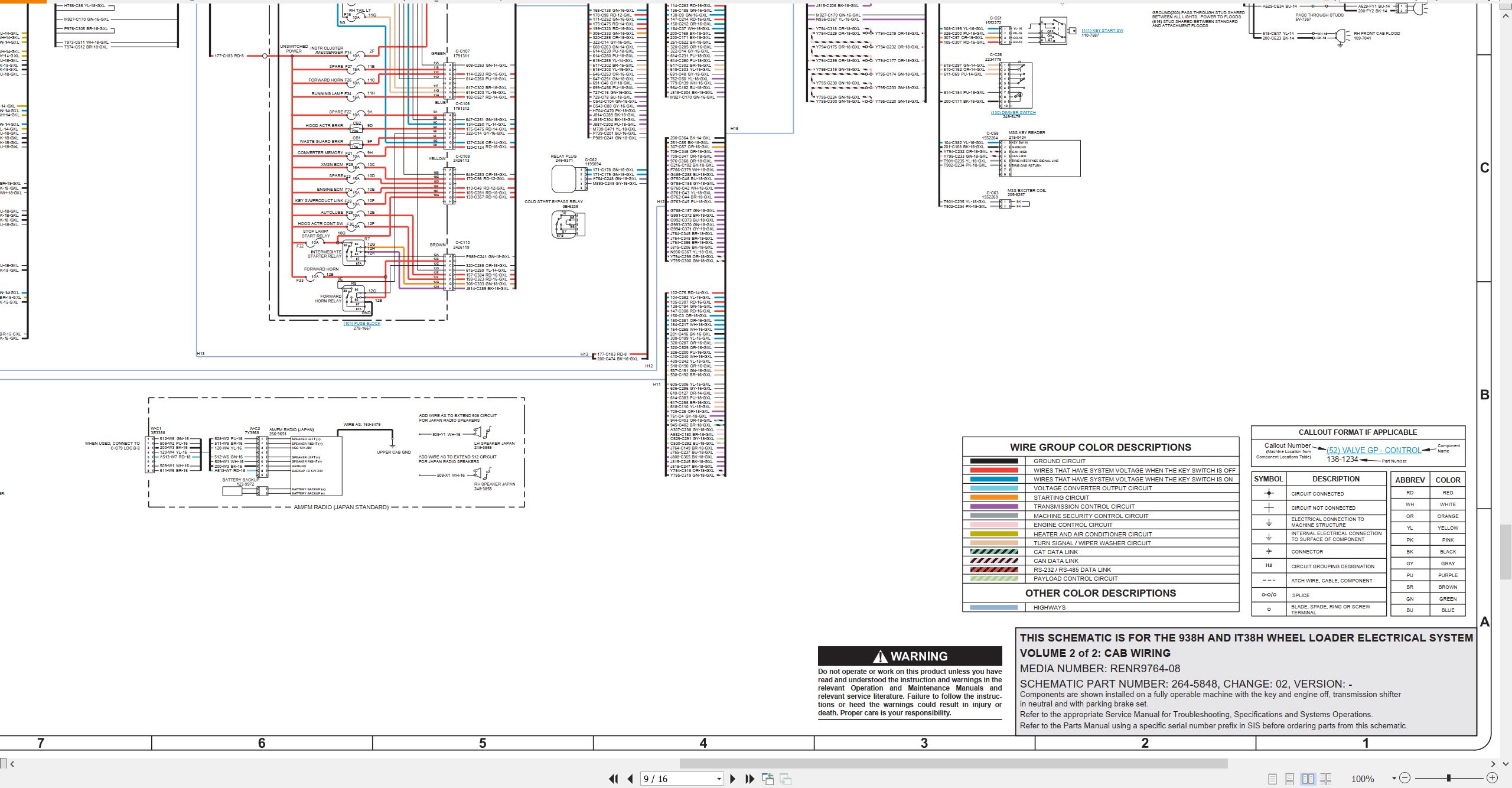
Task: Click the INTERMEDIATE STARTER RELAY label
Action: [325, 254]
